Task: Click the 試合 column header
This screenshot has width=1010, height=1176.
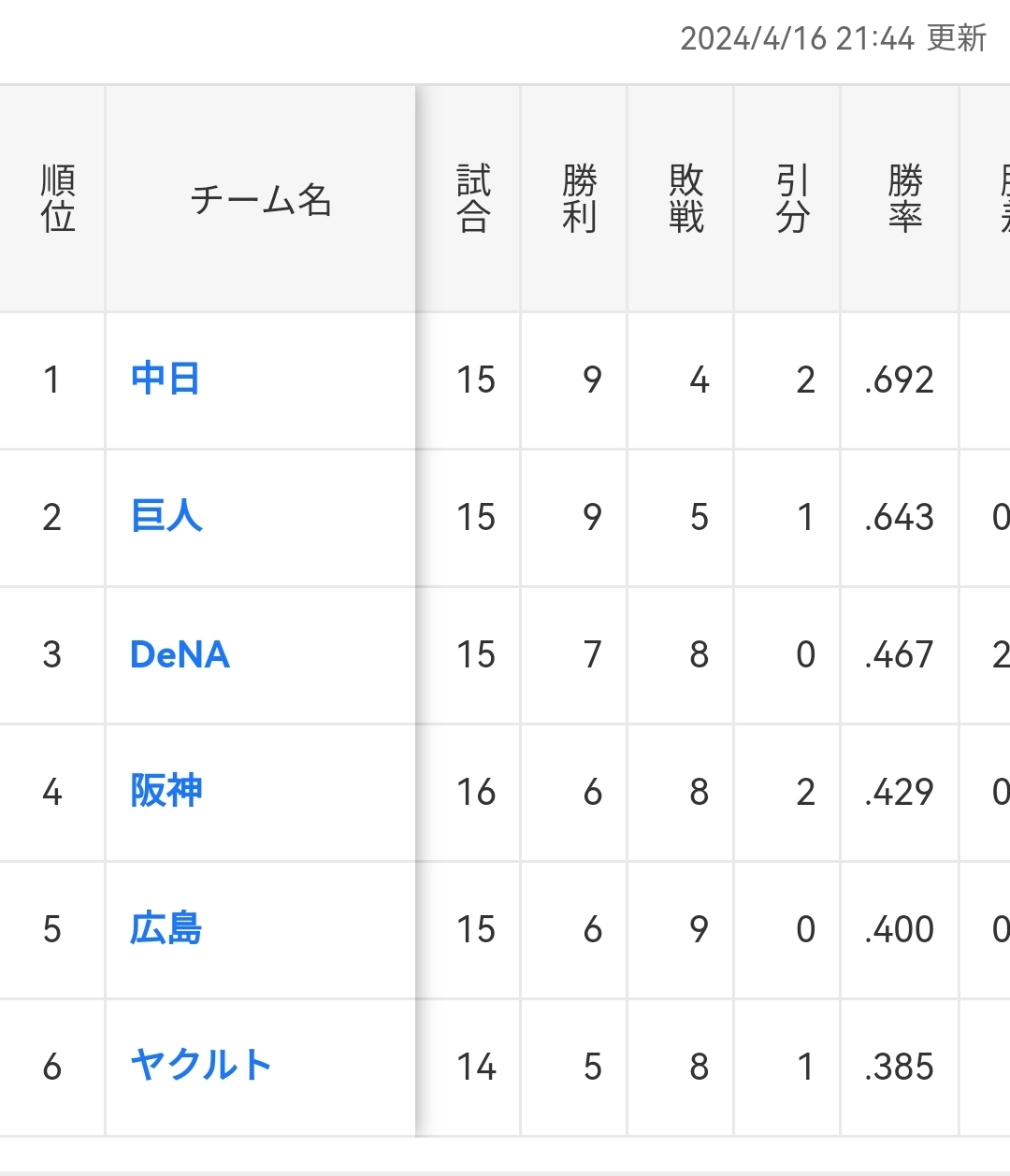Action: pos(473,199)
